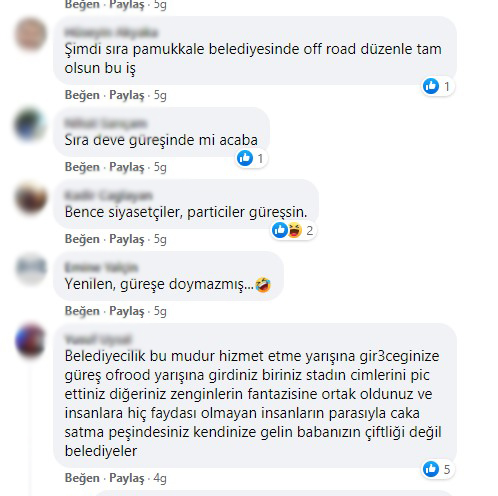The height and width of the screenshot is (496, 498).
Task: Click like reaction icon showing 5 likes
Action: point(431,469)
